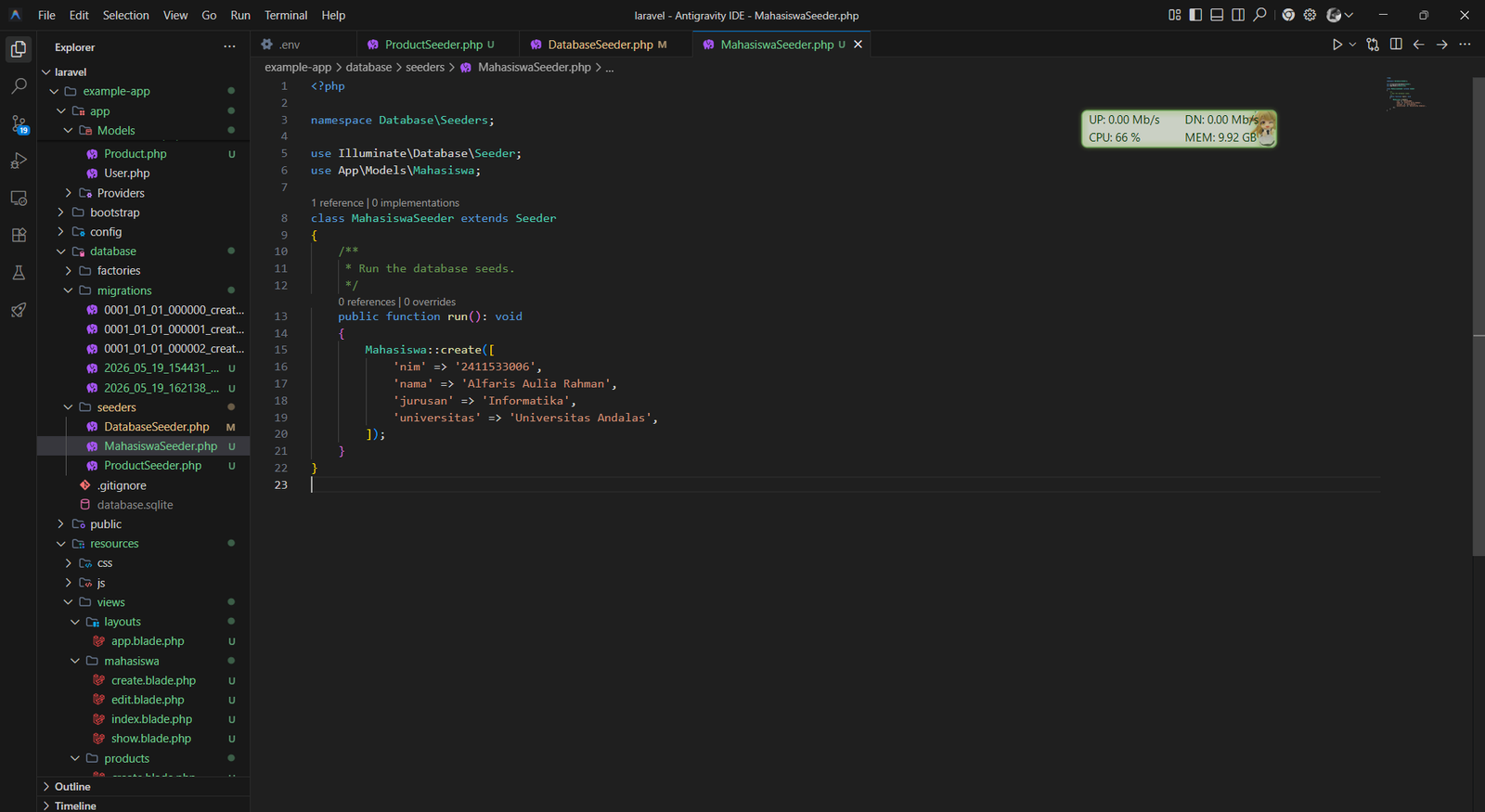
Task: Expand the Providers folder
Action: (68, 193)
